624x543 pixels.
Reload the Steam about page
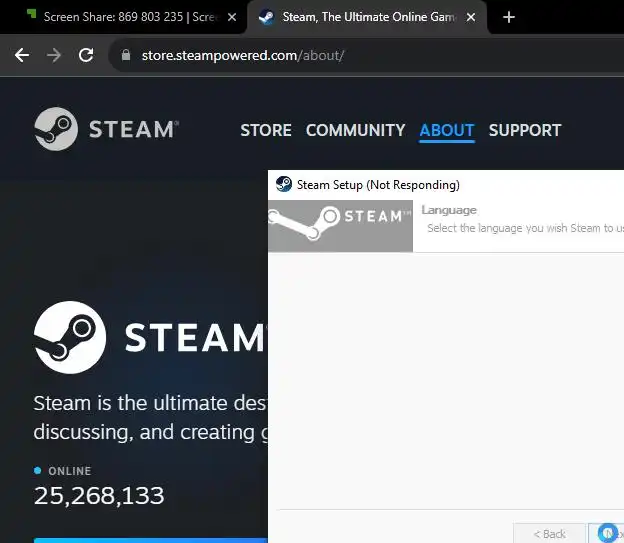(86, 55)
